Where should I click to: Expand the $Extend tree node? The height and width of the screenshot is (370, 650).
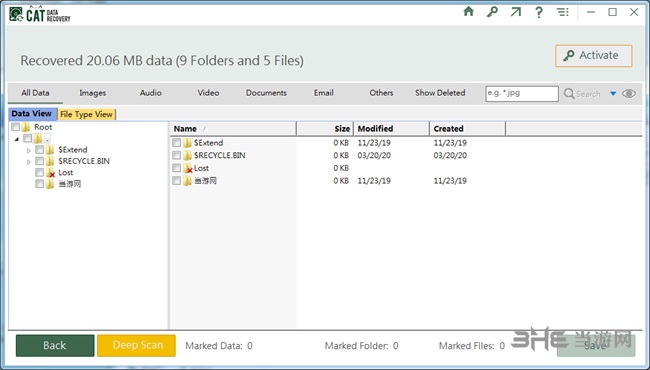[x=29, y=150]
